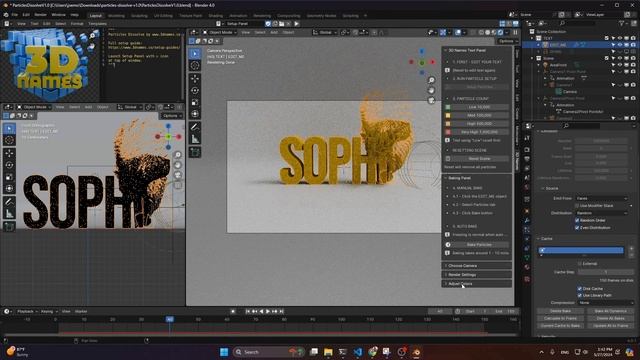
Task: Open Physics properties tab in Properties editor
Action: click(527, 239)
